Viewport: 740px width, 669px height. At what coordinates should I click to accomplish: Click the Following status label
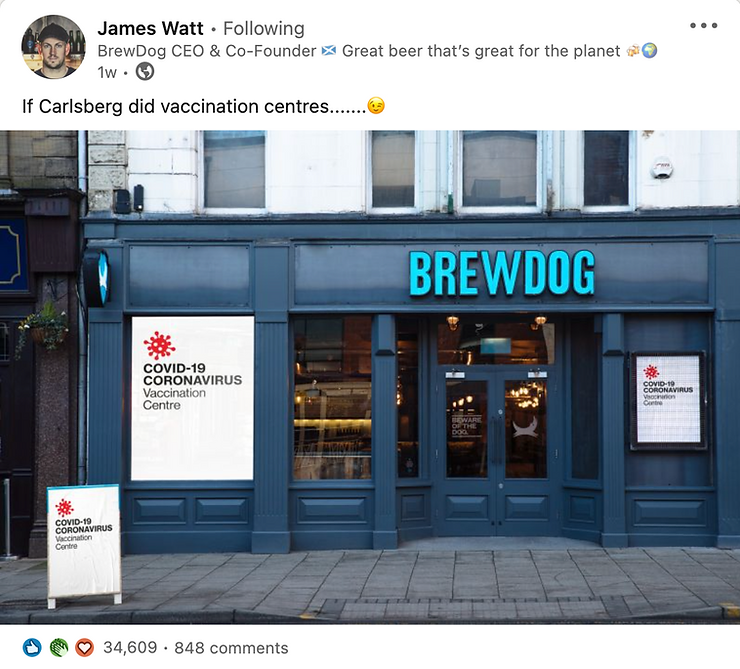pyautogui.click(x=263, y=28)
